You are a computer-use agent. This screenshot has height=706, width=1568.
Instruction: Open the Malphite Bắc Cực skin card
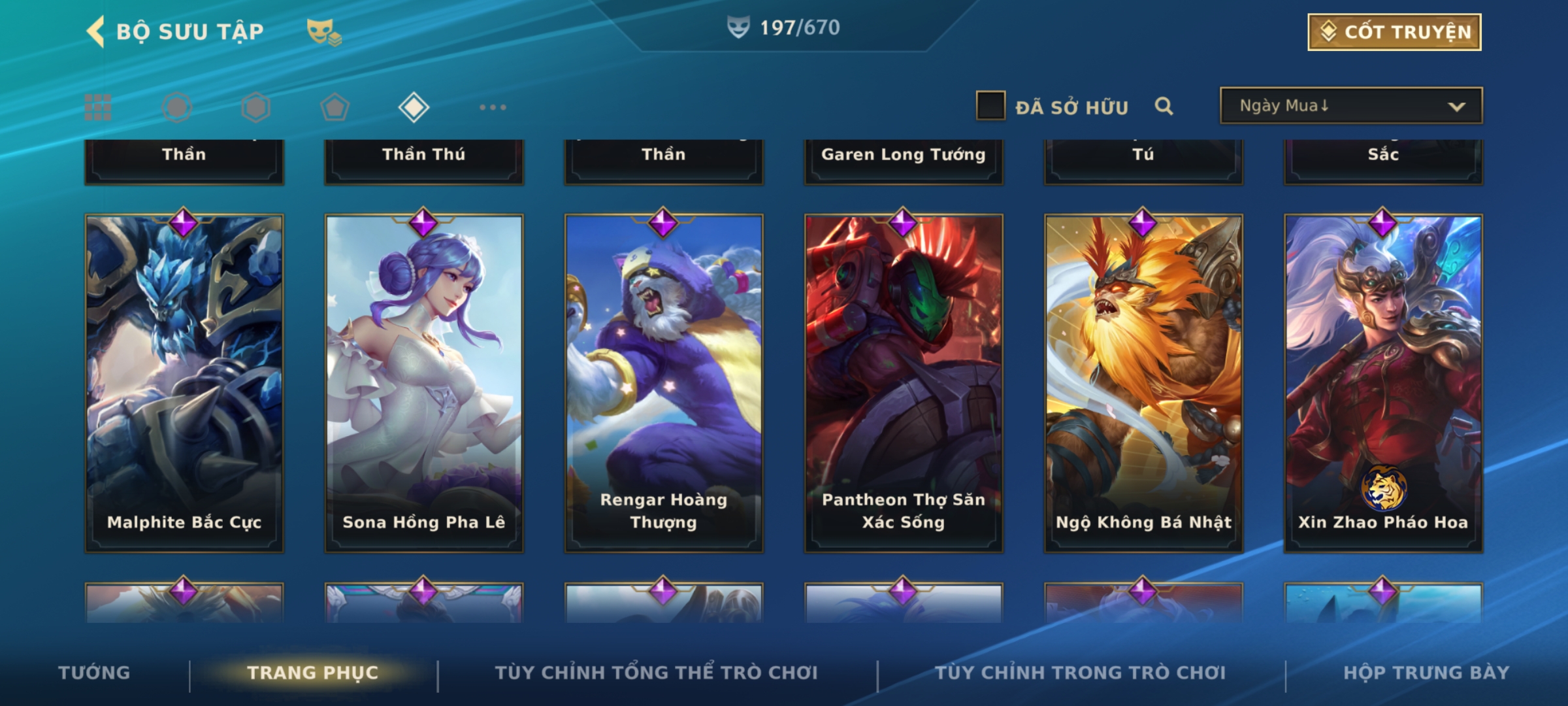click(184, 383)
